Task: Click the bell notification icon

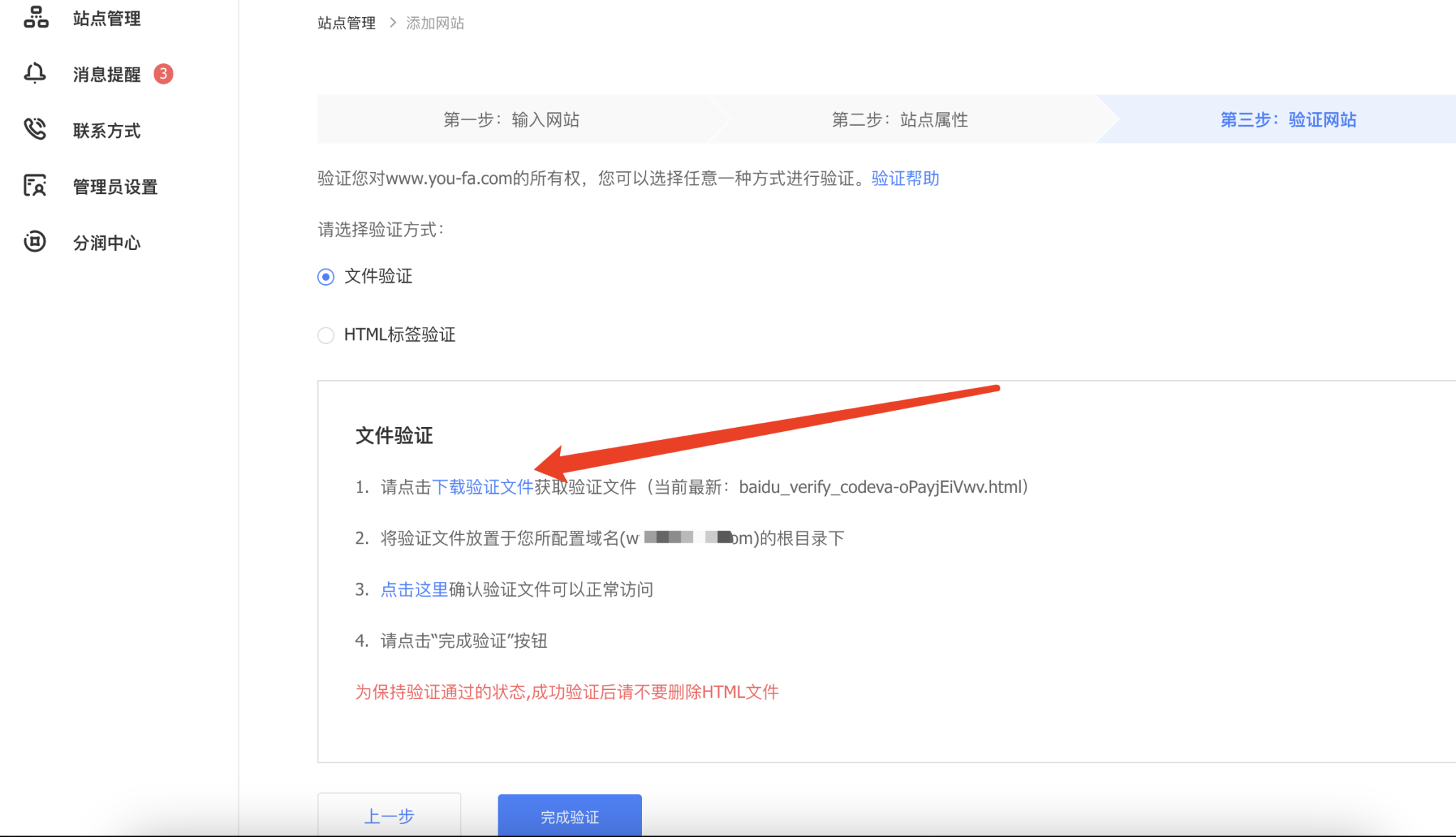Action: pyautogui.click(x=35, y=73)
